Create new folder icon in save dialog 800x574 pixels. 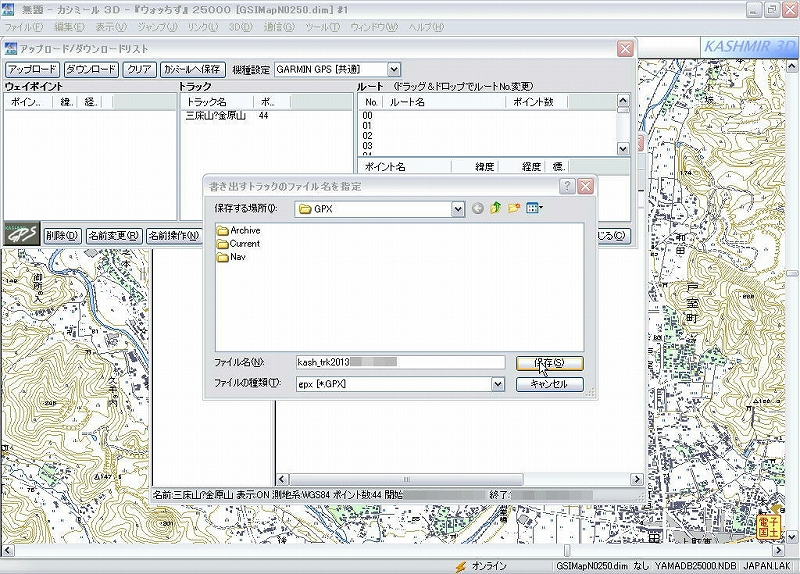pyautogui.click(x=514, y=208)
